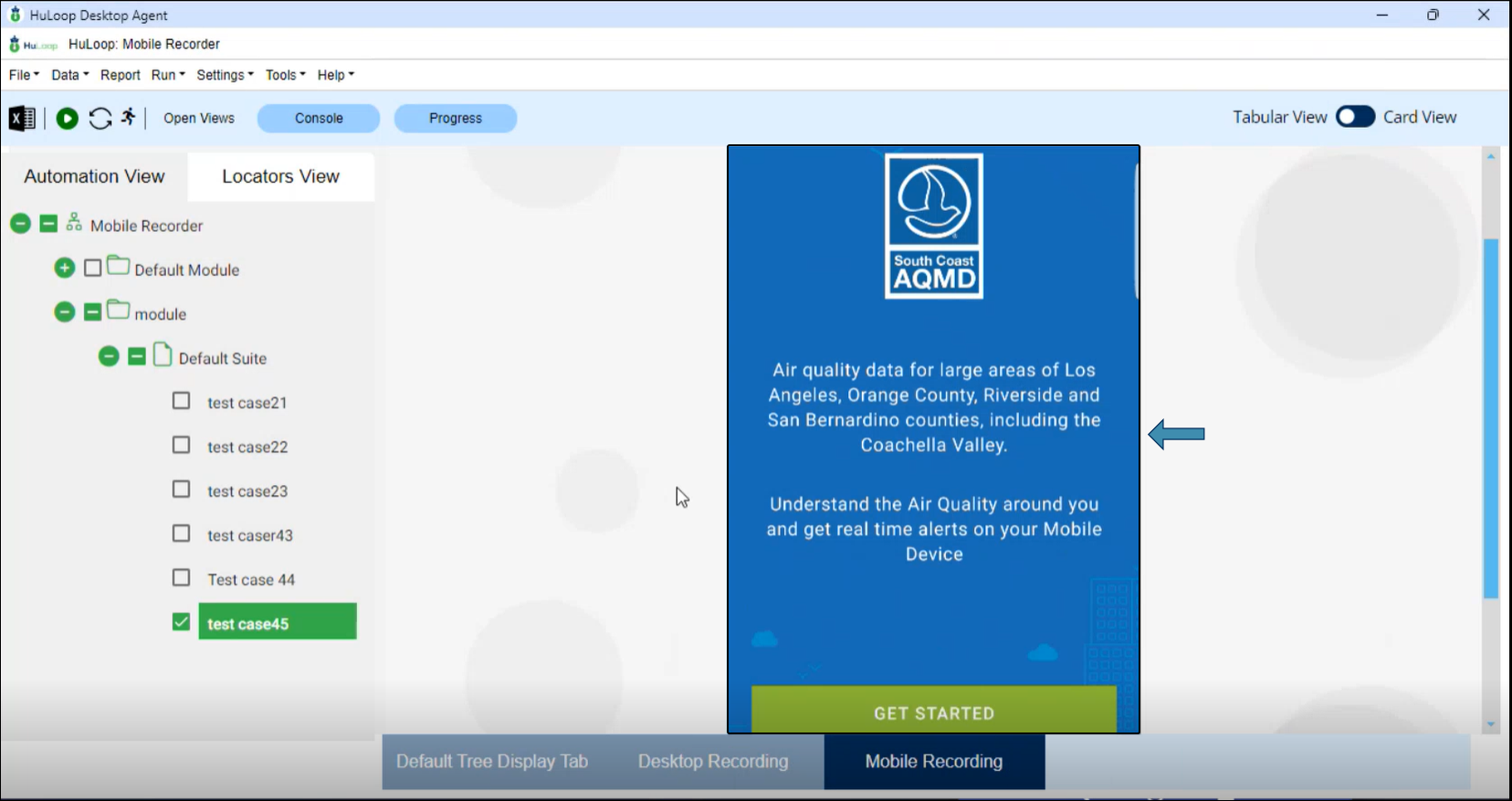The width and height of the screenshot is (1512, 801).
Task: Click the refresh arrows icon
Action: coord(100,118)
